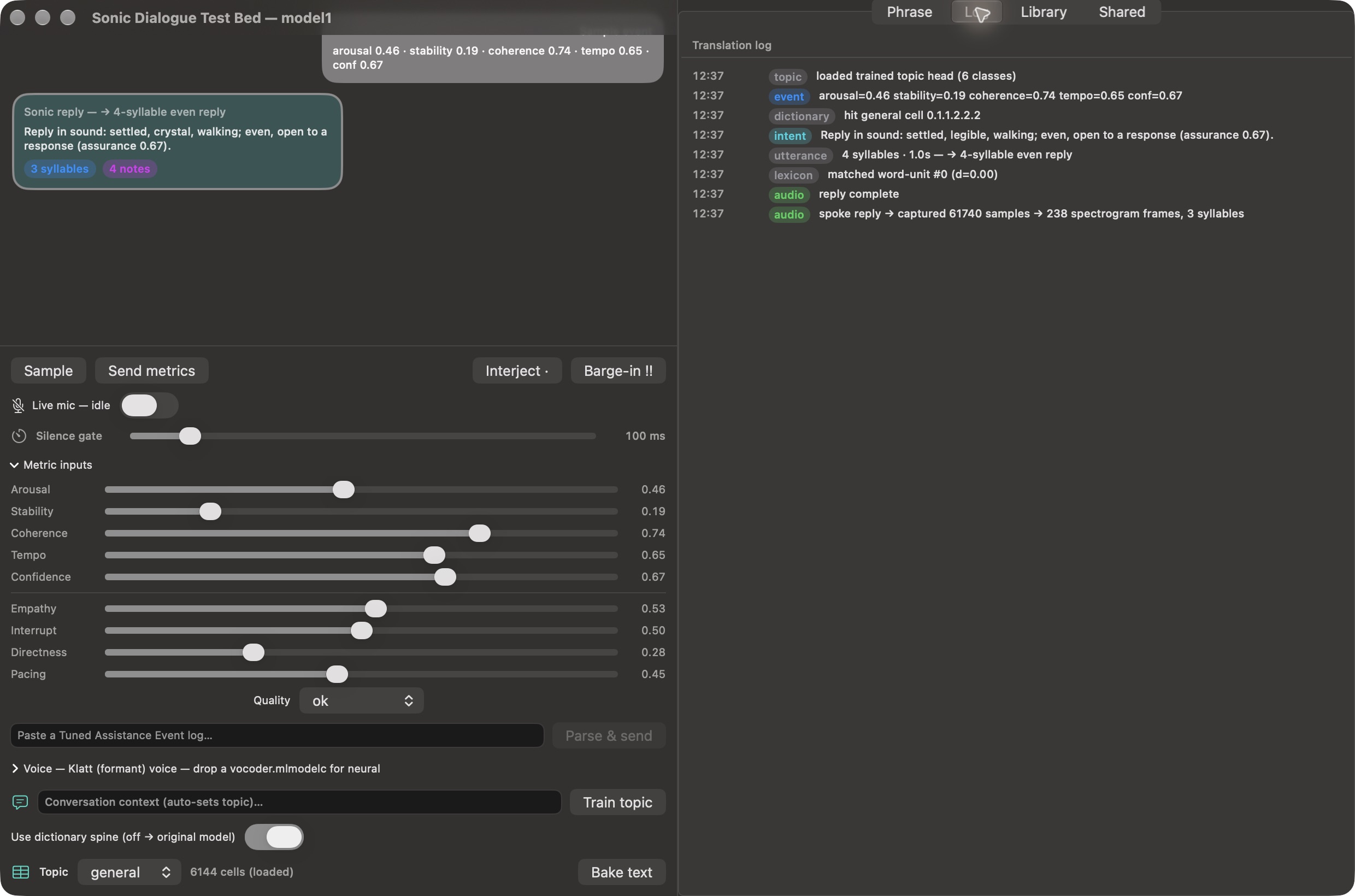Click the Arousal slider handle

(x=344, y=490)
